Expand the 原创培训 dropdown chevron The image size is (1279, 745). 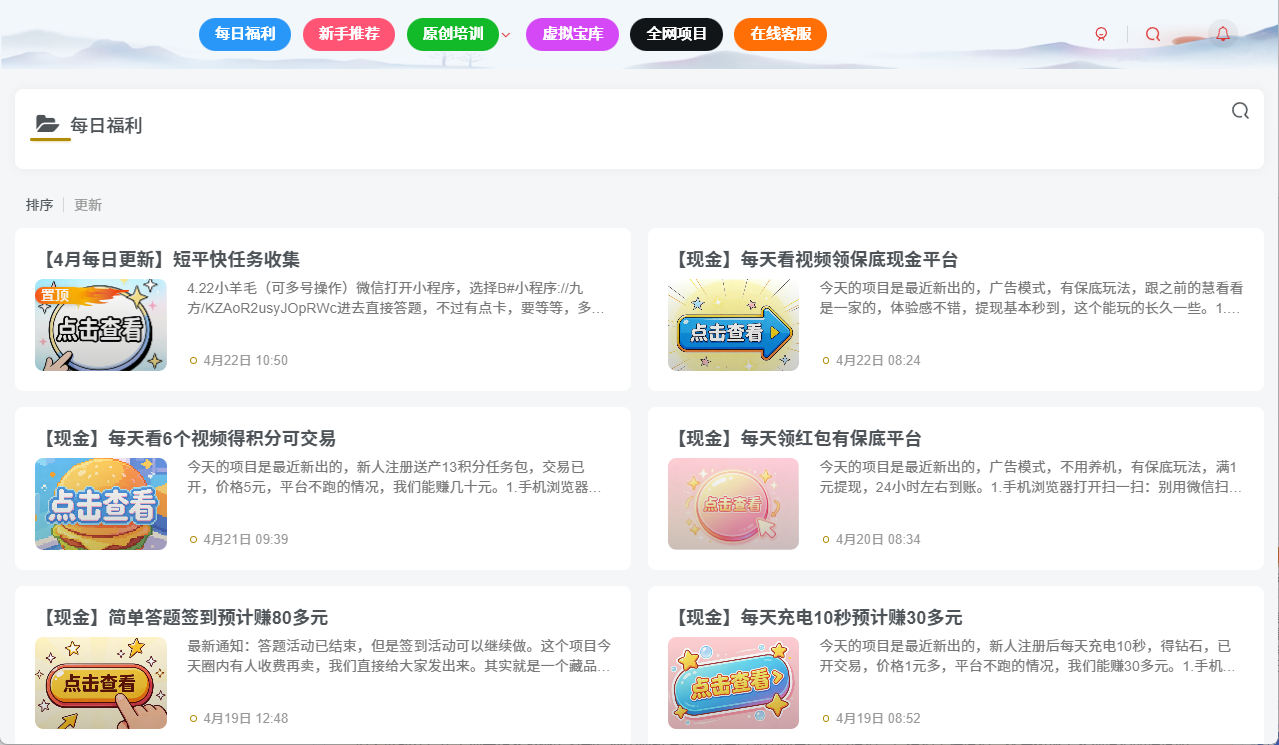click(505, 33)
